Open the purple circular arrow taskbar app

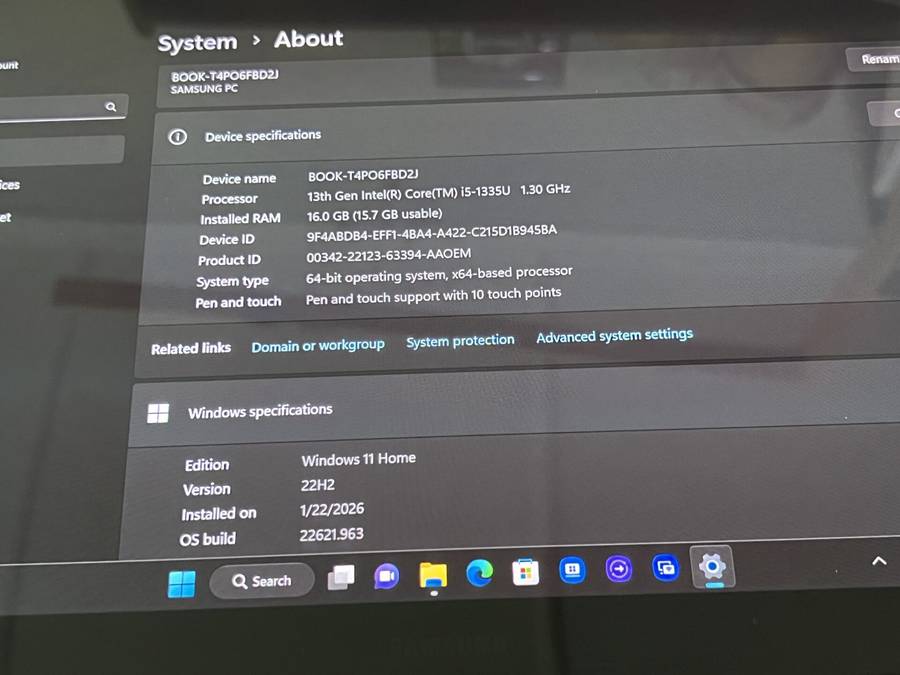coord(619,569)
